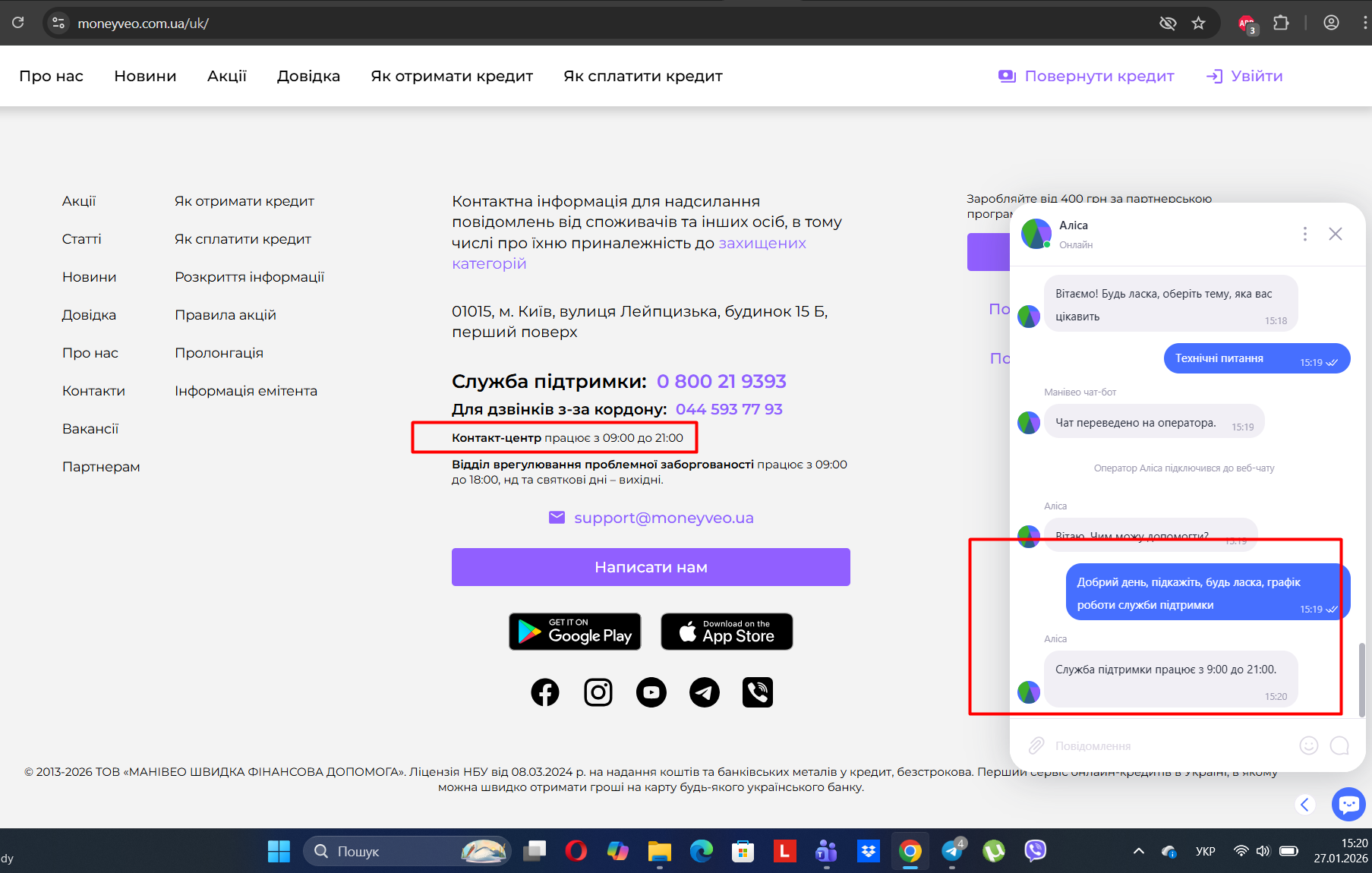This screenshot has width=1372, height=873.
Task: Click the phone number 044 593 77 93
Action: click(729, 409)
